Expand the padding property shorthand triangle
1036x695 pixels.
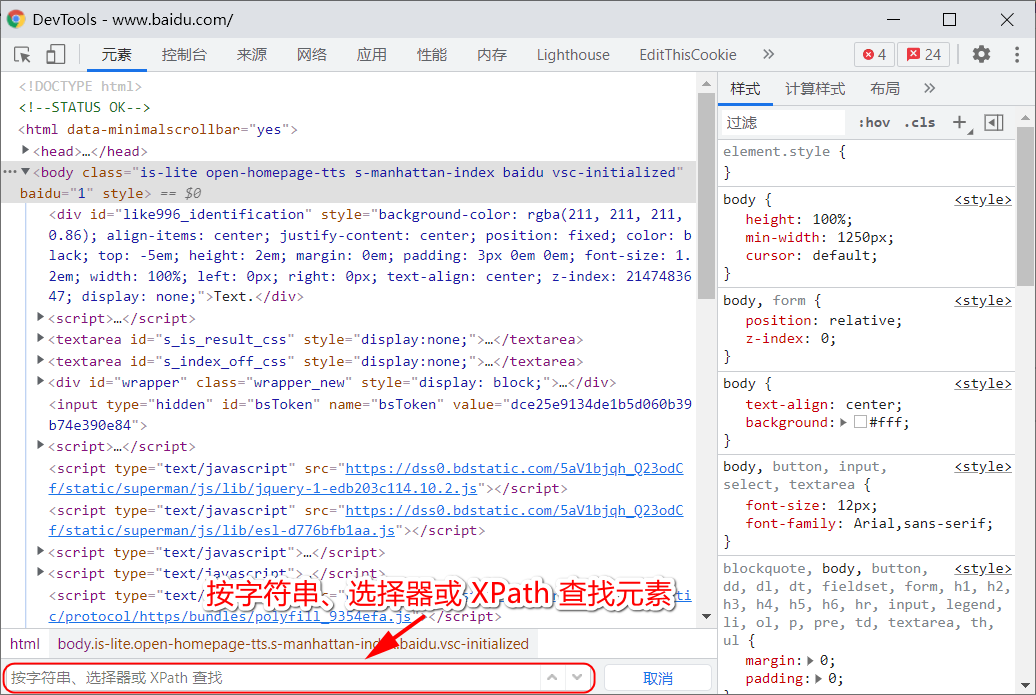point(819,678)
